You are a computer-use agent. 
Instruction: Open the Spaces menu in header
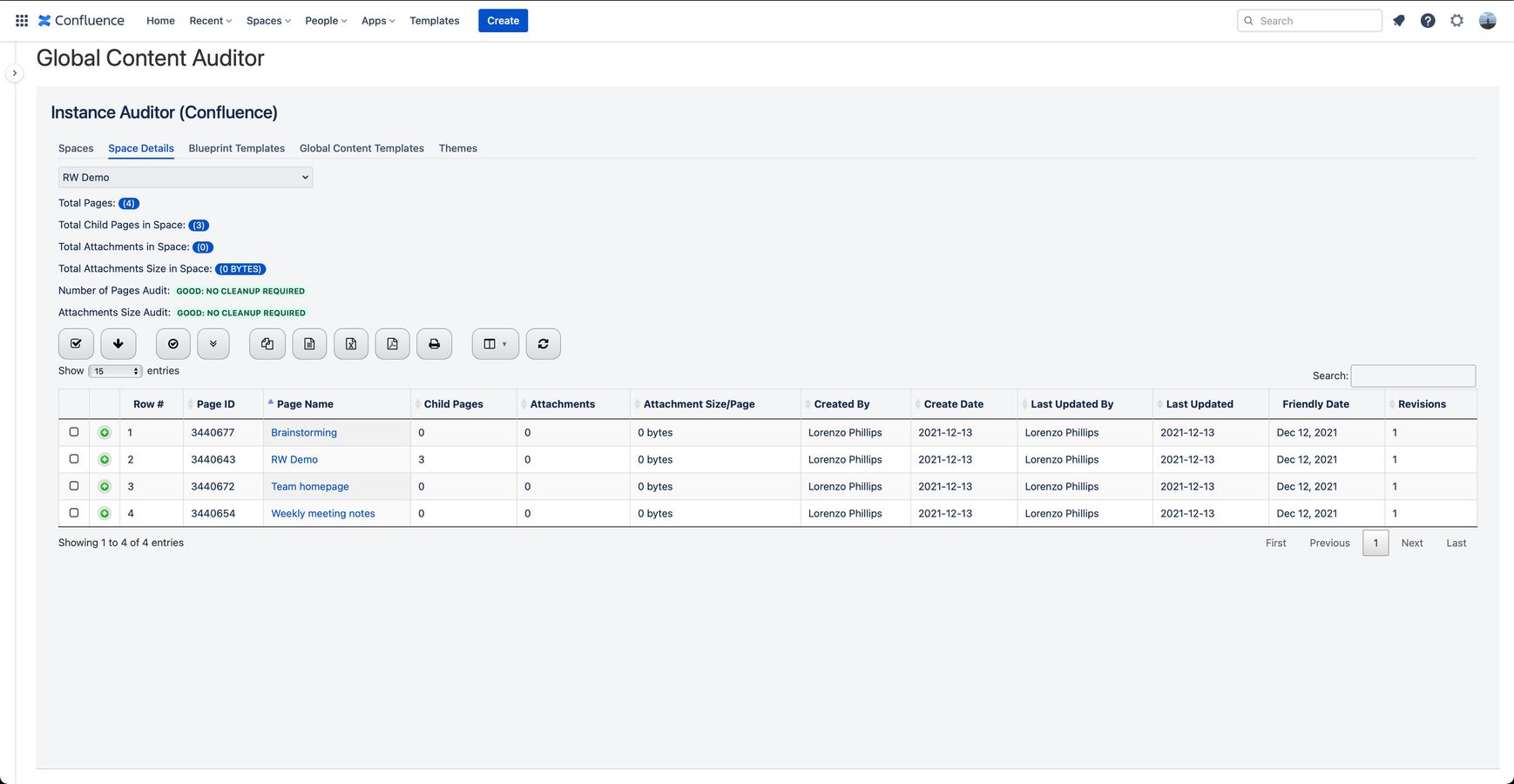pos(268,20)
